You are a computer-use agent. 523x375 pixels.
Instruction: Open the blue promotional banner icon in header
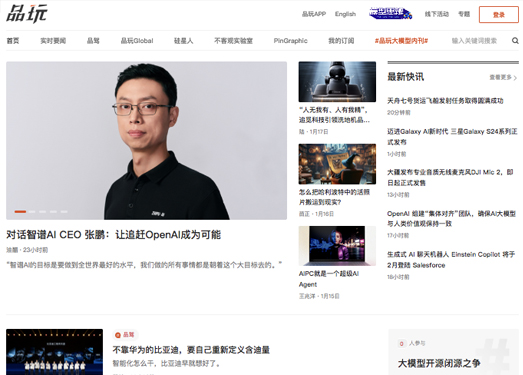click(390, 14)
